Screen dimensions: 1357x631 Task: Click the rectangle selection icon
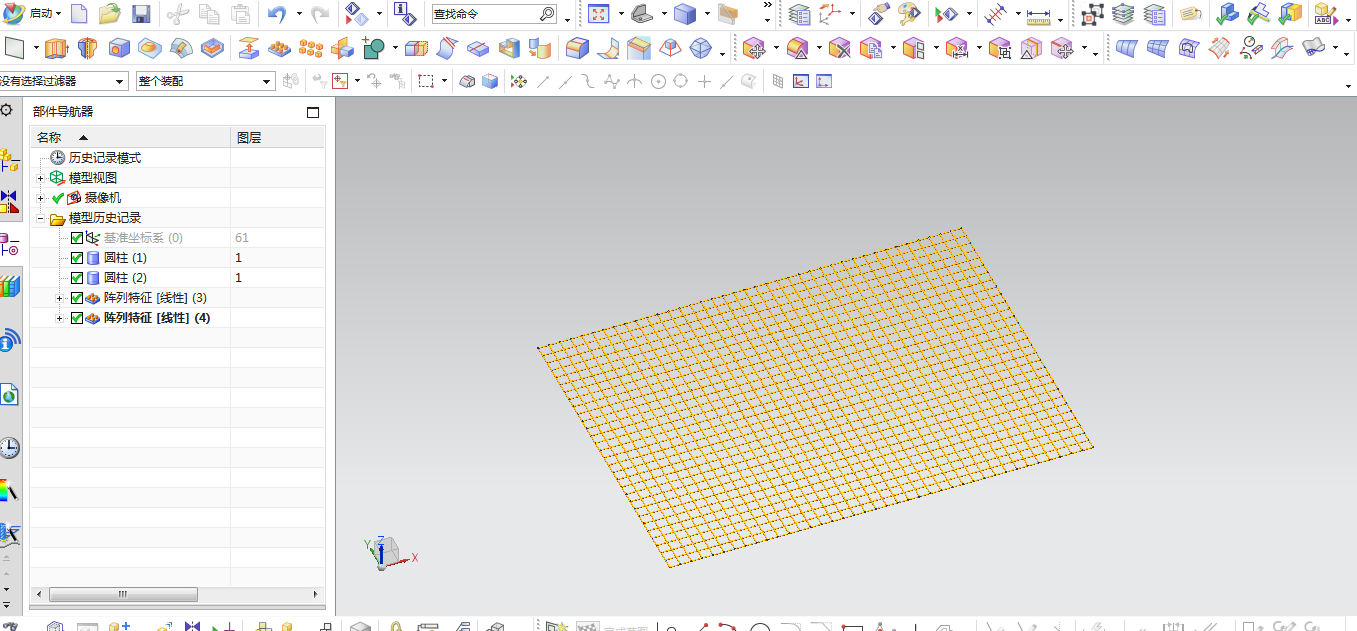(x=426, y=81)
